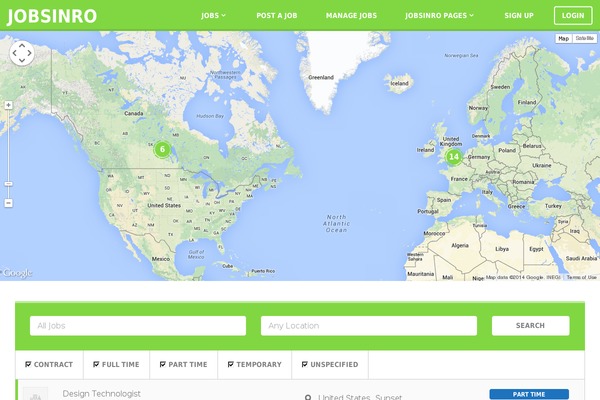Image resolution: width=600 pixels, height=400 pixels.
Task: Toggle the FULL TIME job type filter
Action: (x=116, y=364)
